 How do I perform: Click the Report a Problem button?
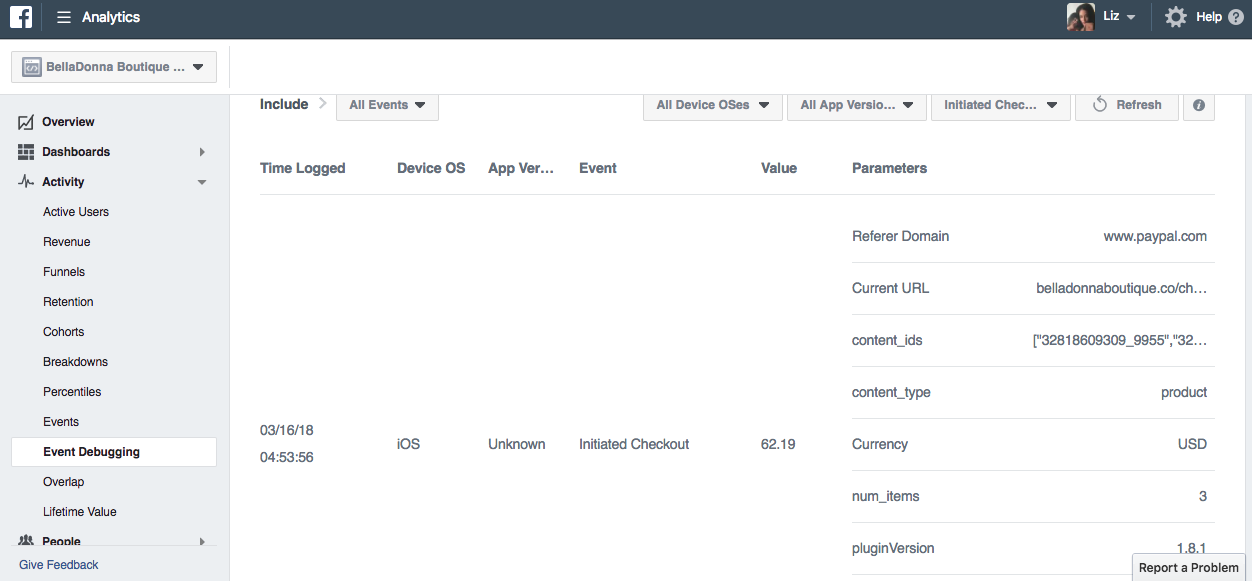(x=1189, y=567)
